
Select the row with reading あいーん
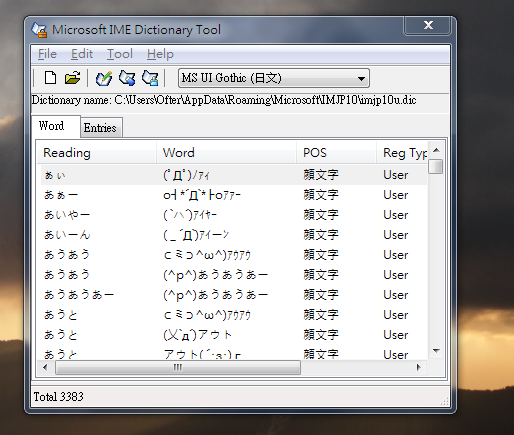pyautogui.click(x=234, y=235)
